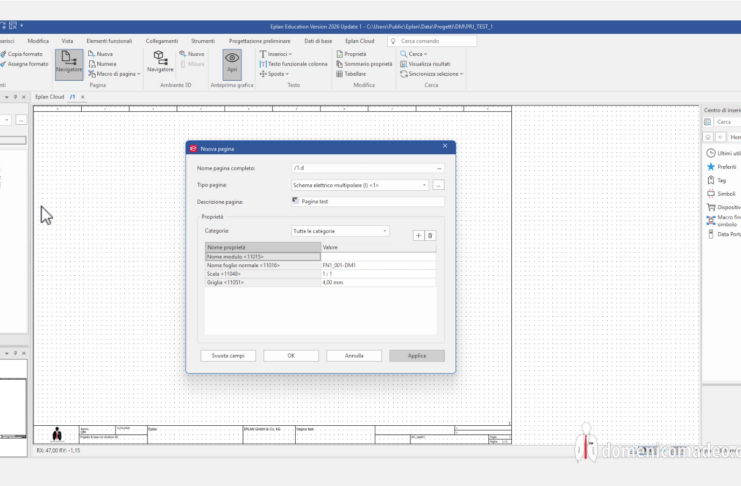Select Simboli in the insert center

pos(711,193)
